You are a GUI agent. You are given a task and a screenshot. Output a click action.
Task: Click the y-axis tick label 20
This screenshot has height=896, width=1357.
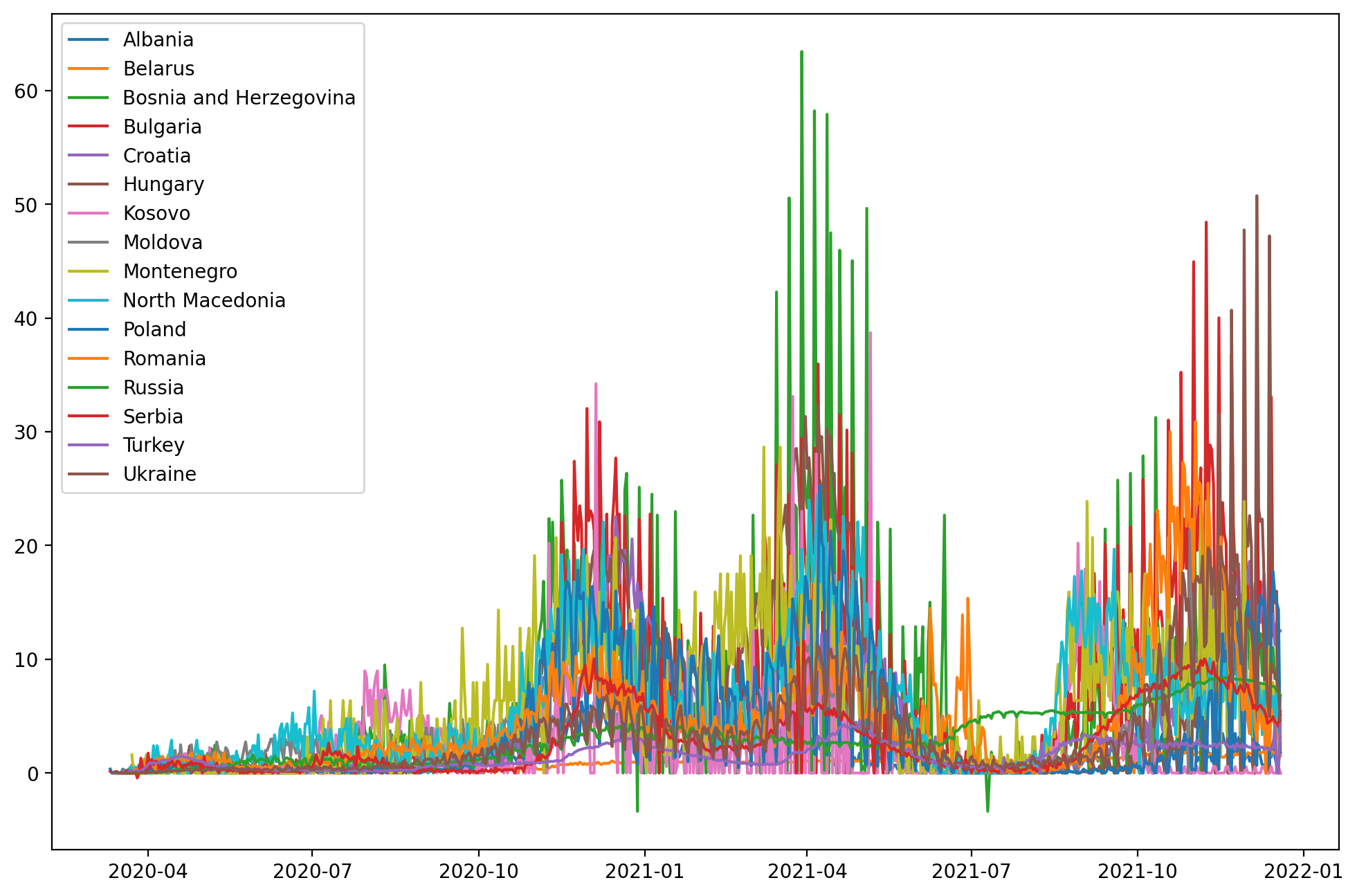point(26,546)
